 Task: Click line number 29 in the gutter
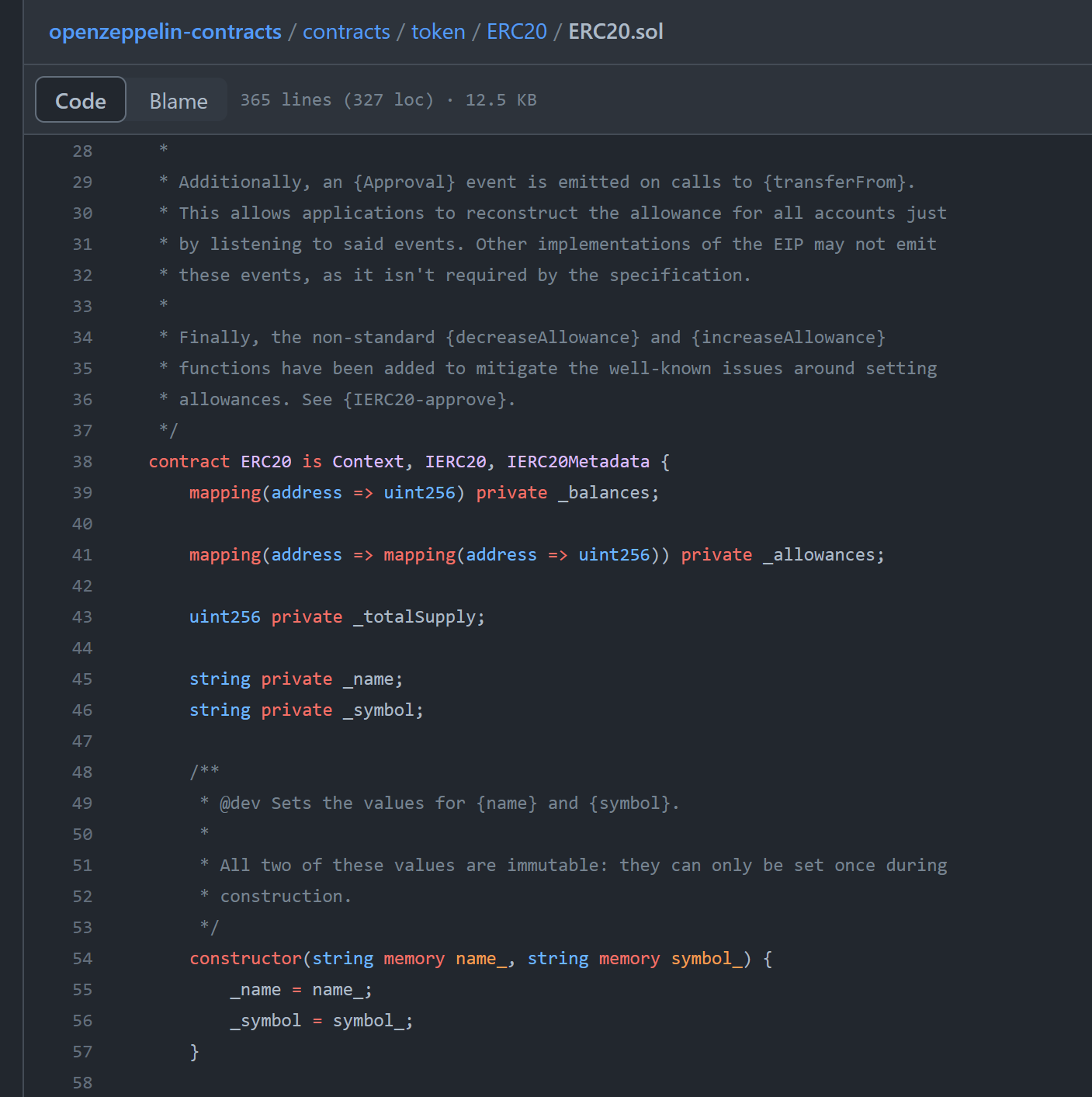click(x=82, y=182)
